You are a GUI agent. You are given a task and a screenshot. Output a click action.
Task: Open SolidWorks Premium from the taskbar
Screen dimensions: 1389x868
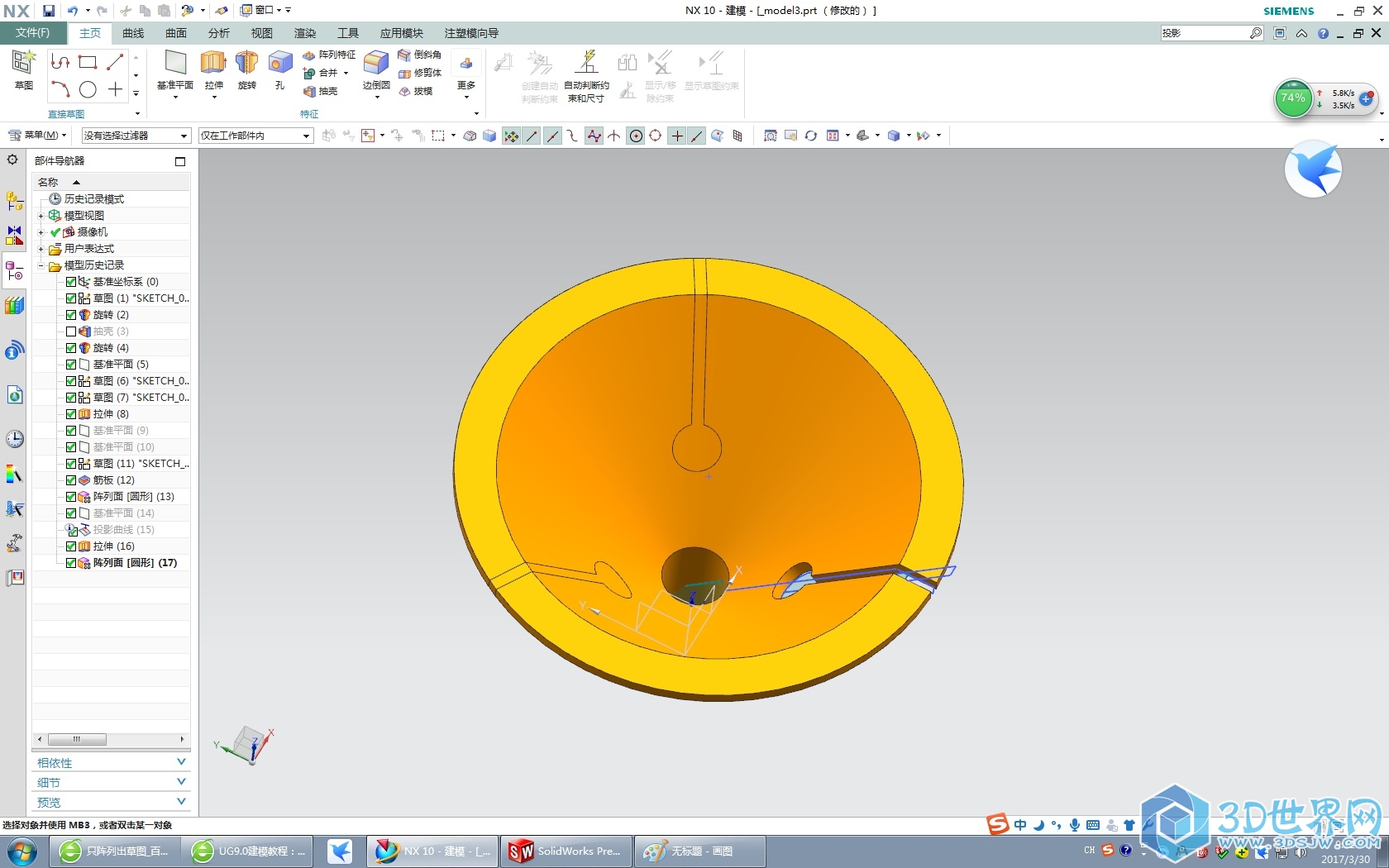pos(567,851)
